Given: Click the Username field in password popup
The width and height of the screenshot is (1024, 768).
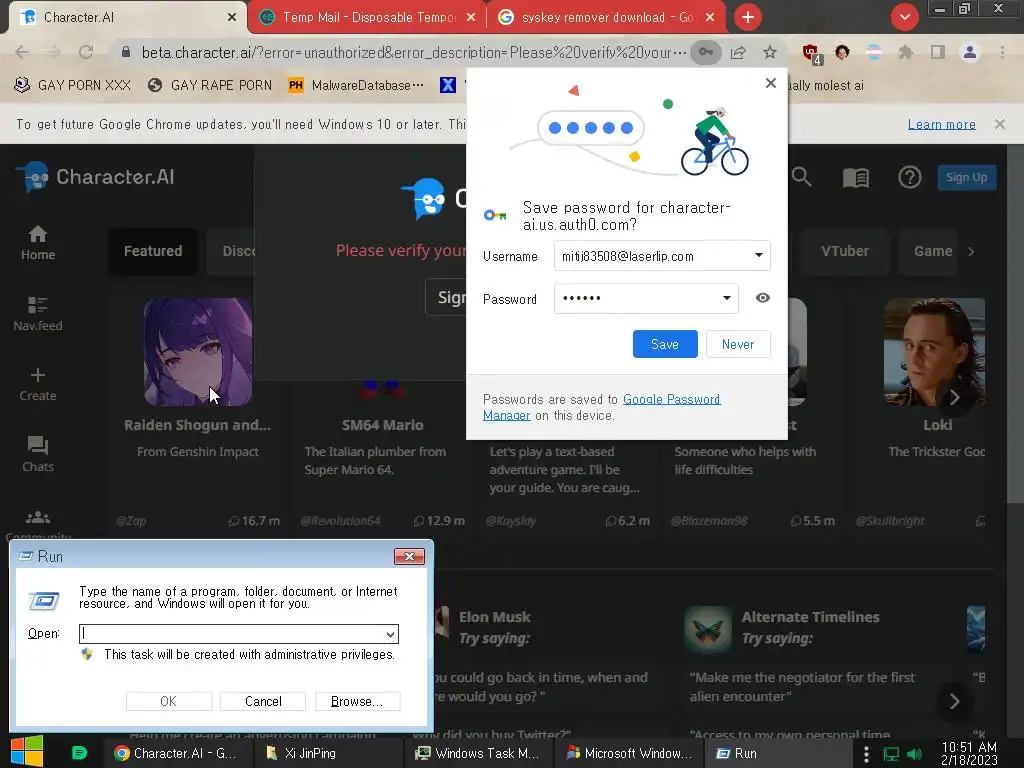Looking at the screenshot, I should click(662, 255).
